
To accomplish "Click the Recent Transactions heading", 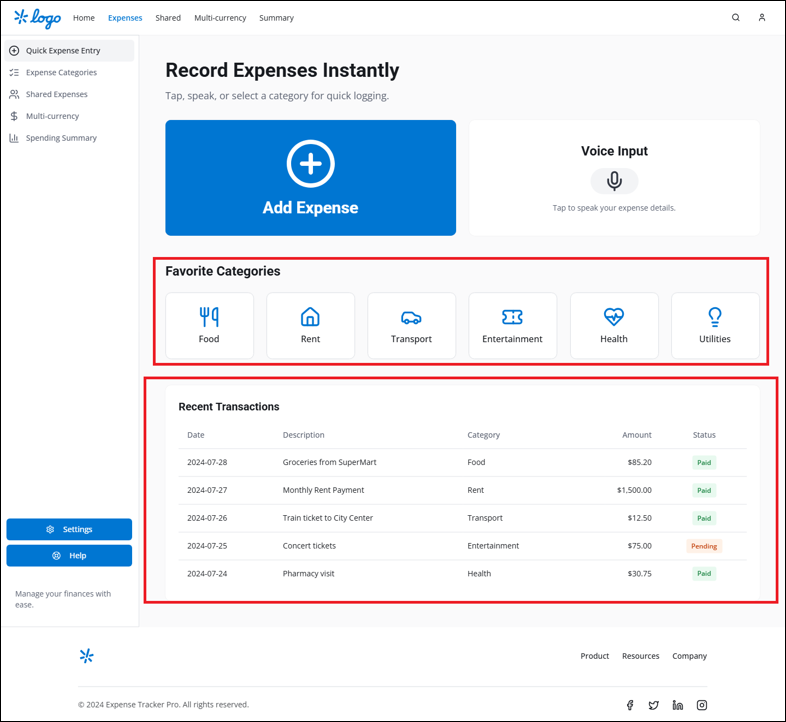I will pyautogui.click(x=229, y=407).
